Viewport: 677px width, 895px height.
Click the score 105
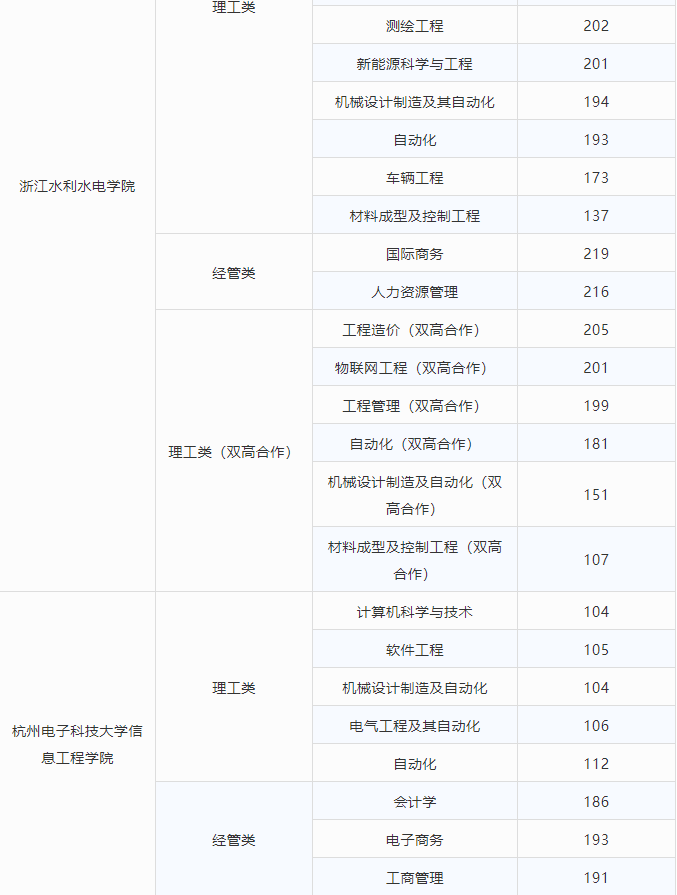click(x=596, y=650)
